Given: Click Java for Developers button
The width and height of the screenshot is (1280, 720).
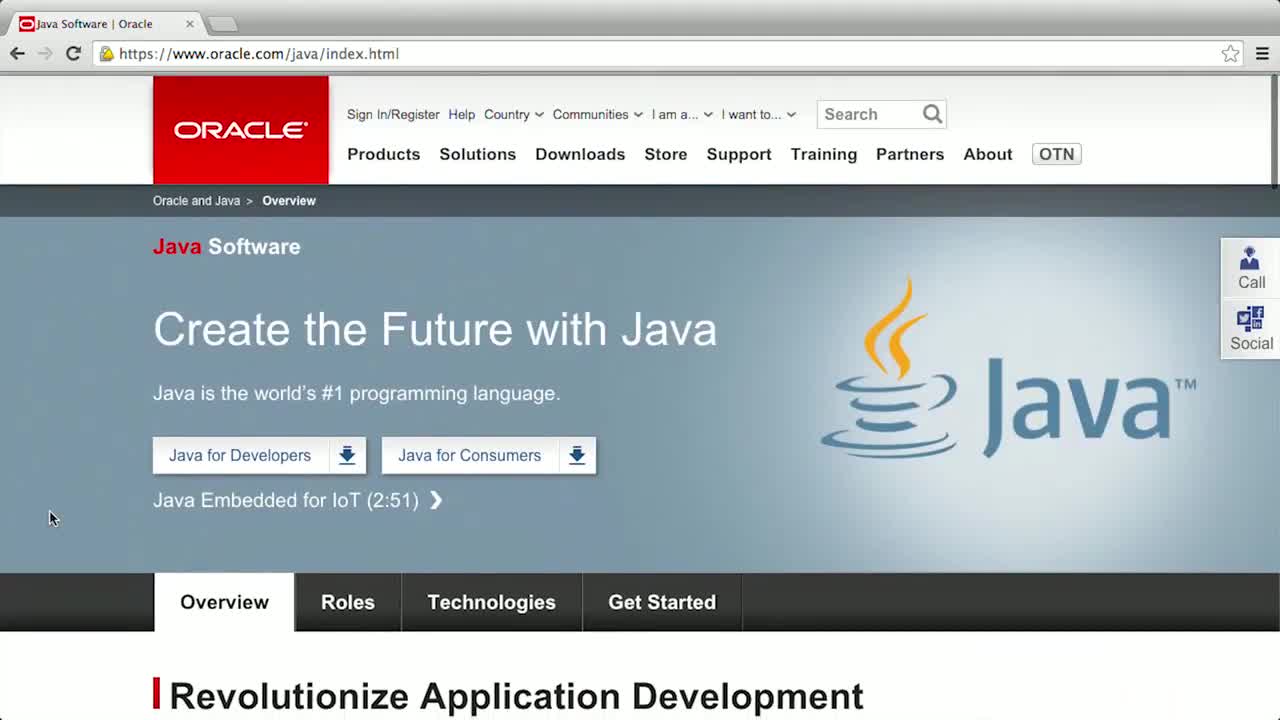Looking at the screenshot, I should (259, 456).
